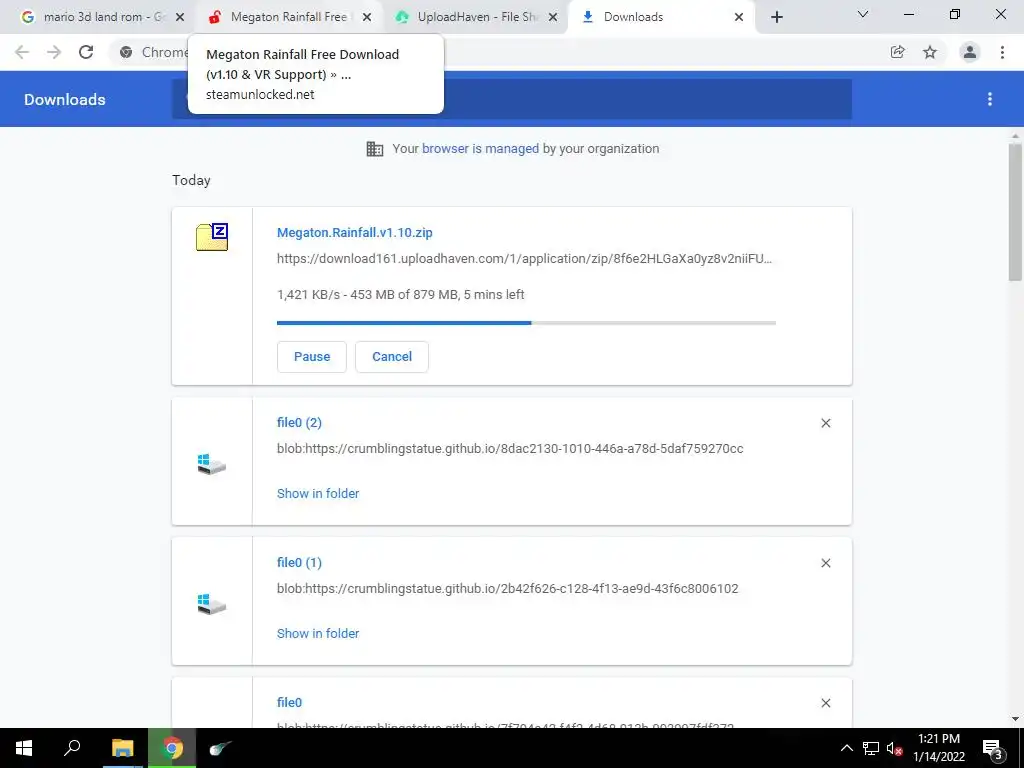Open the Chrome profile avatar
Image resolution: width=1024 pixels, height=768 pixels.
(970, 52)
